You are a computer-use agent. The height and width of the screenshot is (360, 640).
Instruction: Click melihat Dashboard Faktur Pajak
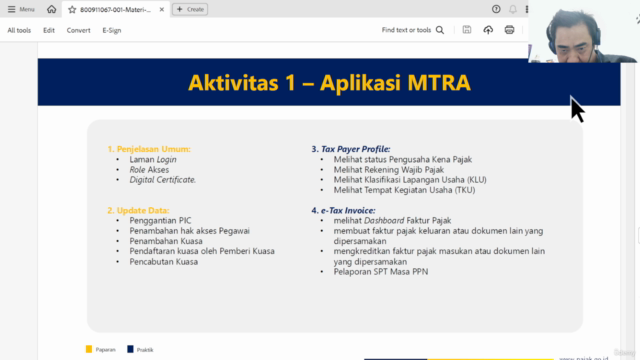[x=392, y=221]
